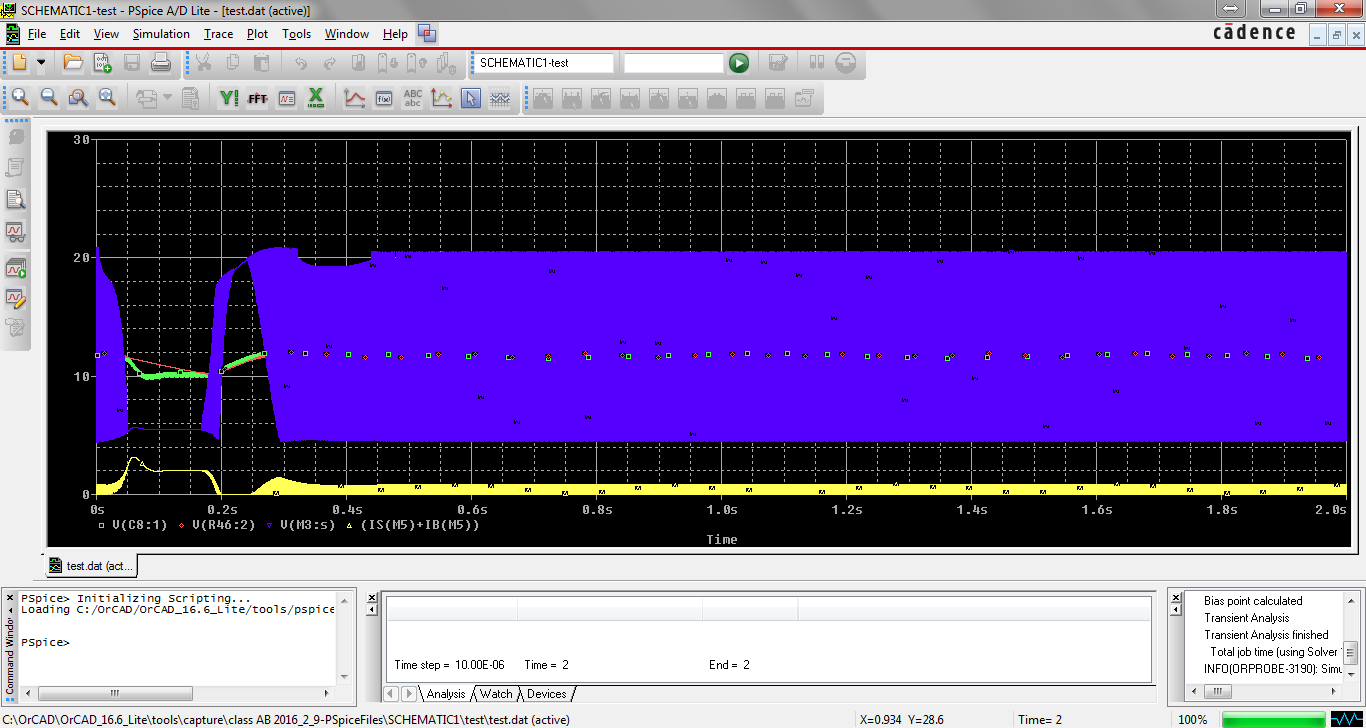Click the edit simulation profile icon

pyautogui.click(x=778, y=63)
